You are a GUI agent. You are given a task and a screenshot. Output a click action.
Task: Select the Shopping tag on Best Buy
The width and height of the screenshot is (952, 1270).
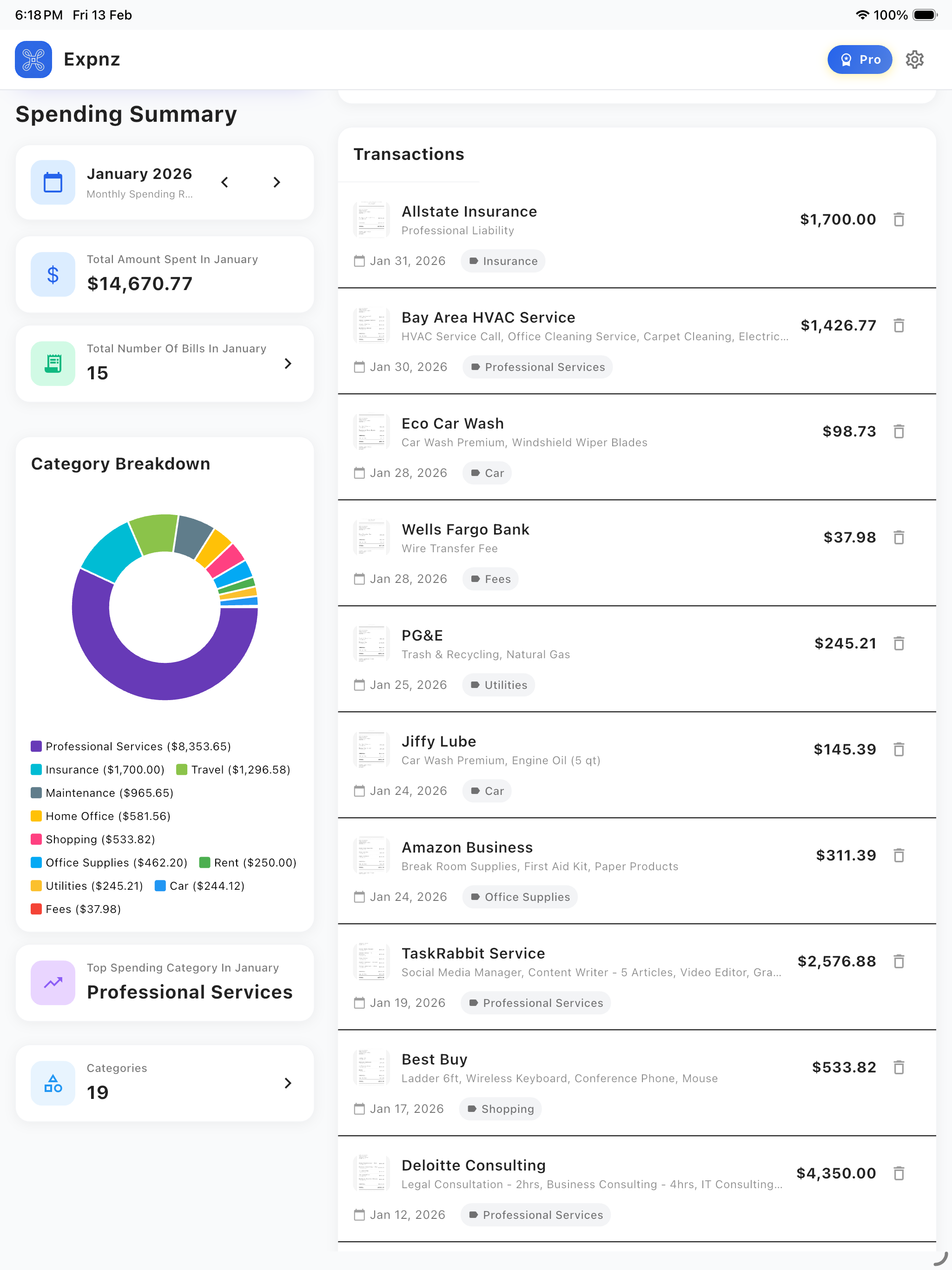(x=500, y=1109)
